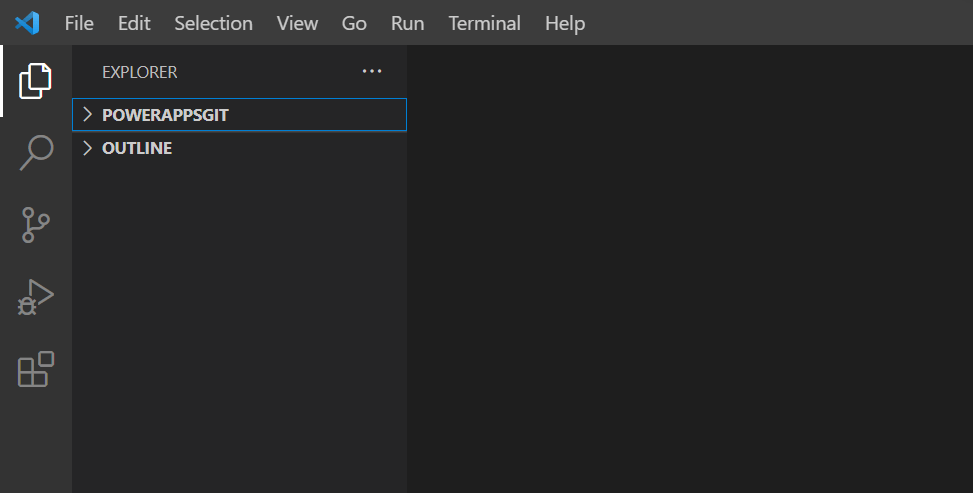Open the Go menu
Viewport: 973px width, 493px height.
[354, 23]
